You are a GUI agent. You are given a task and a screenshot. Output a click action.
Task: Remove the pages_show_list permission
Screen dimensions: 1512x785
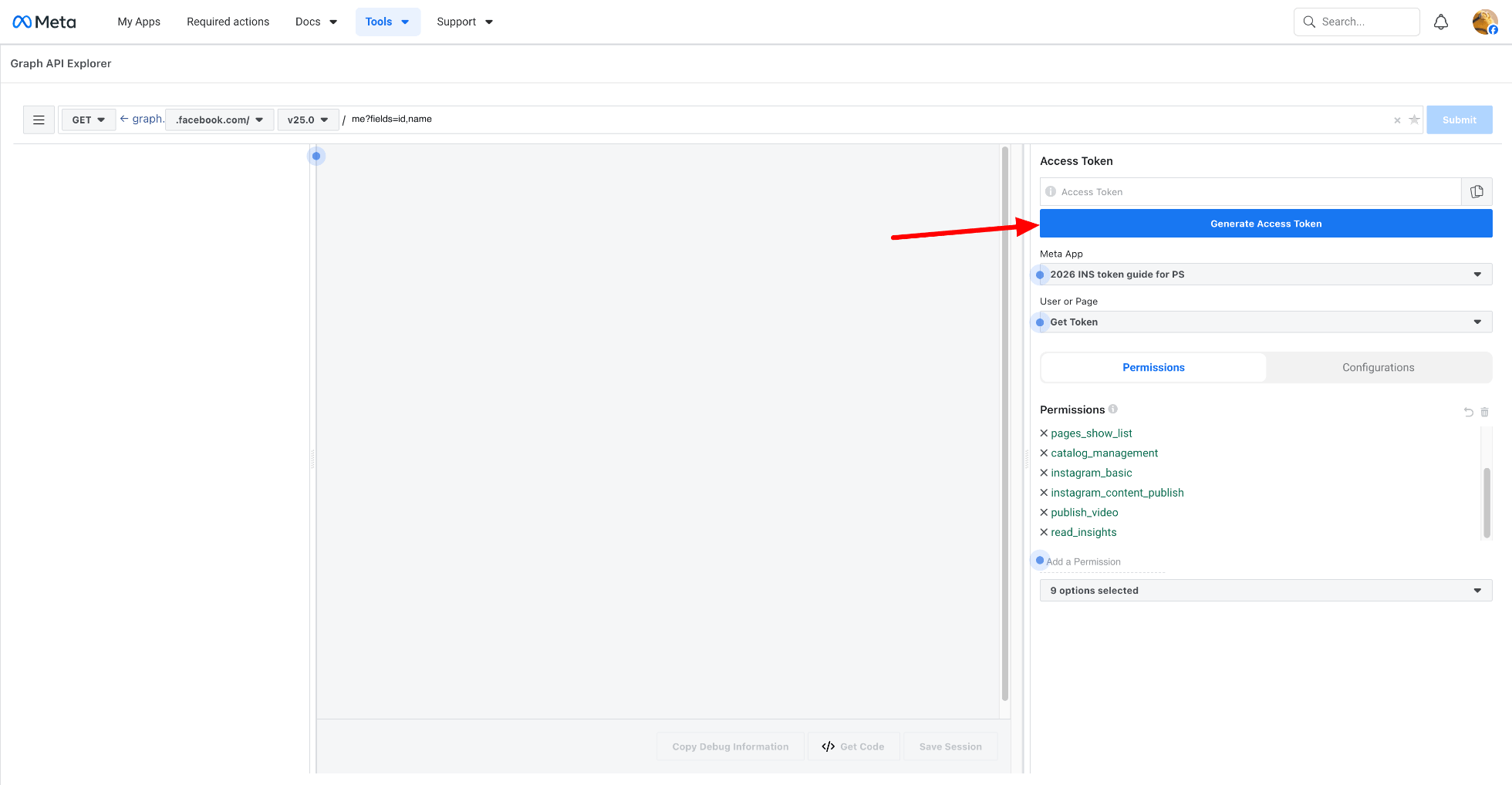coord(1044,433)
